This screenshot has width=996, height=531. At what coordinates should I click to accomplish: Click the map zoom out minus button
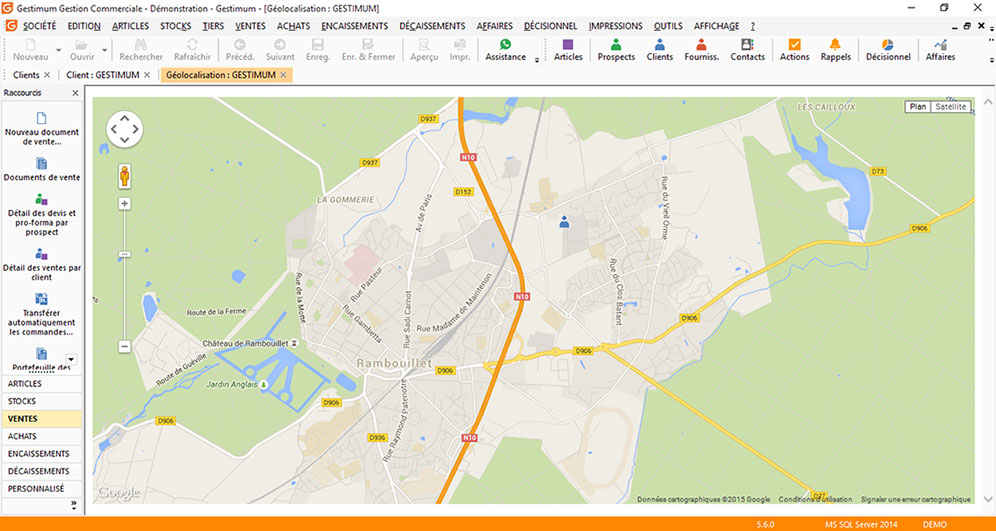(x=124, y=347)
